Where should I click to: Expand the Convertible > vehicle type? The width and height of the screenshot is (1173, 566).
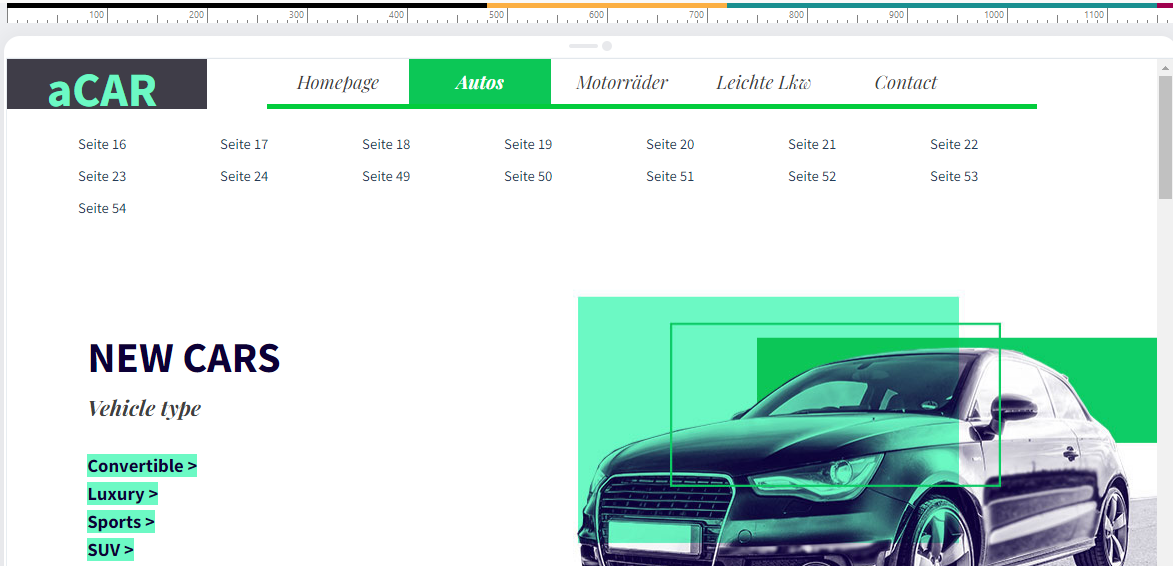point(142,466)
